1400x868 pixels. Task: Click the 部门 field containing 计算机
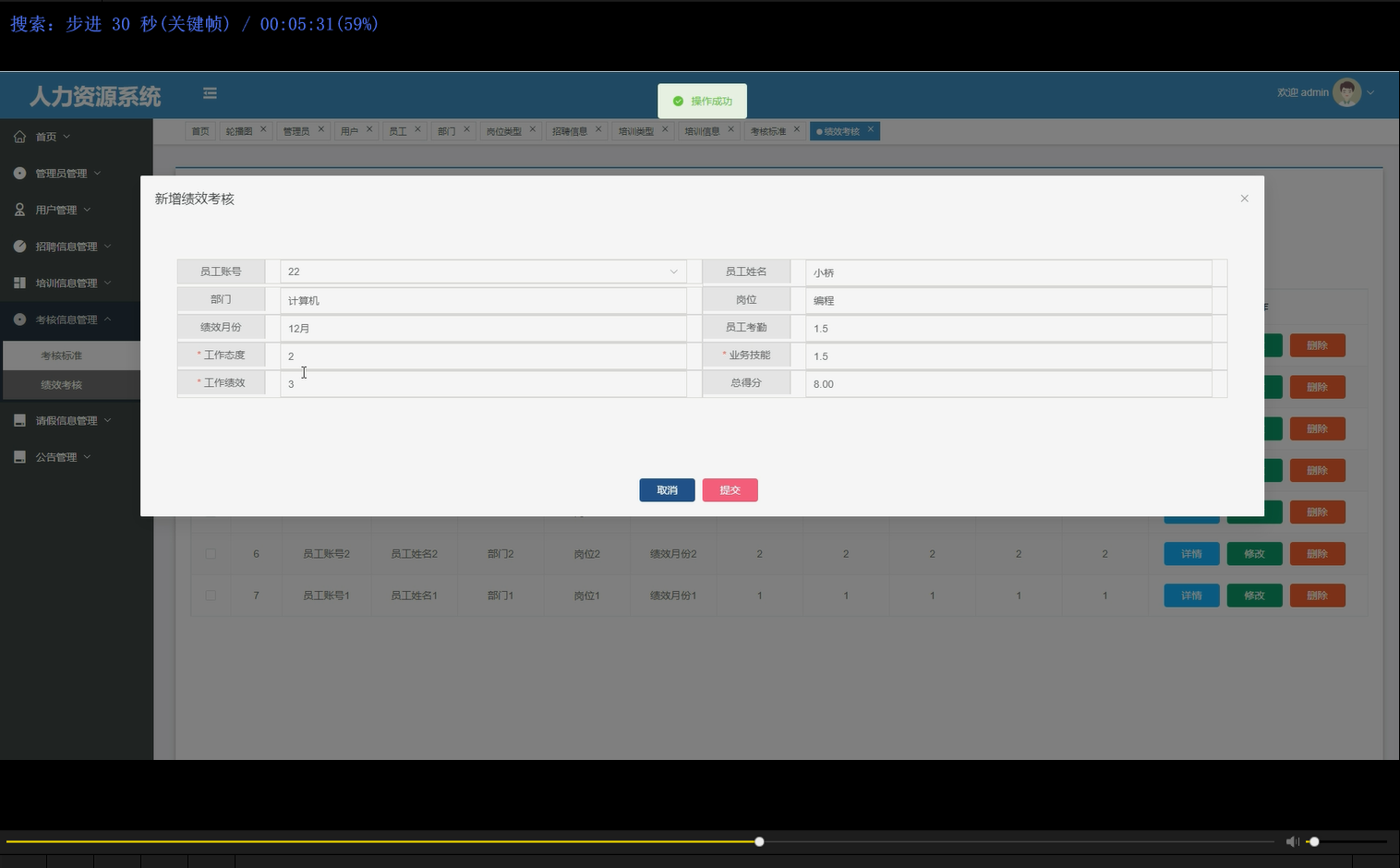coord(483,300)
